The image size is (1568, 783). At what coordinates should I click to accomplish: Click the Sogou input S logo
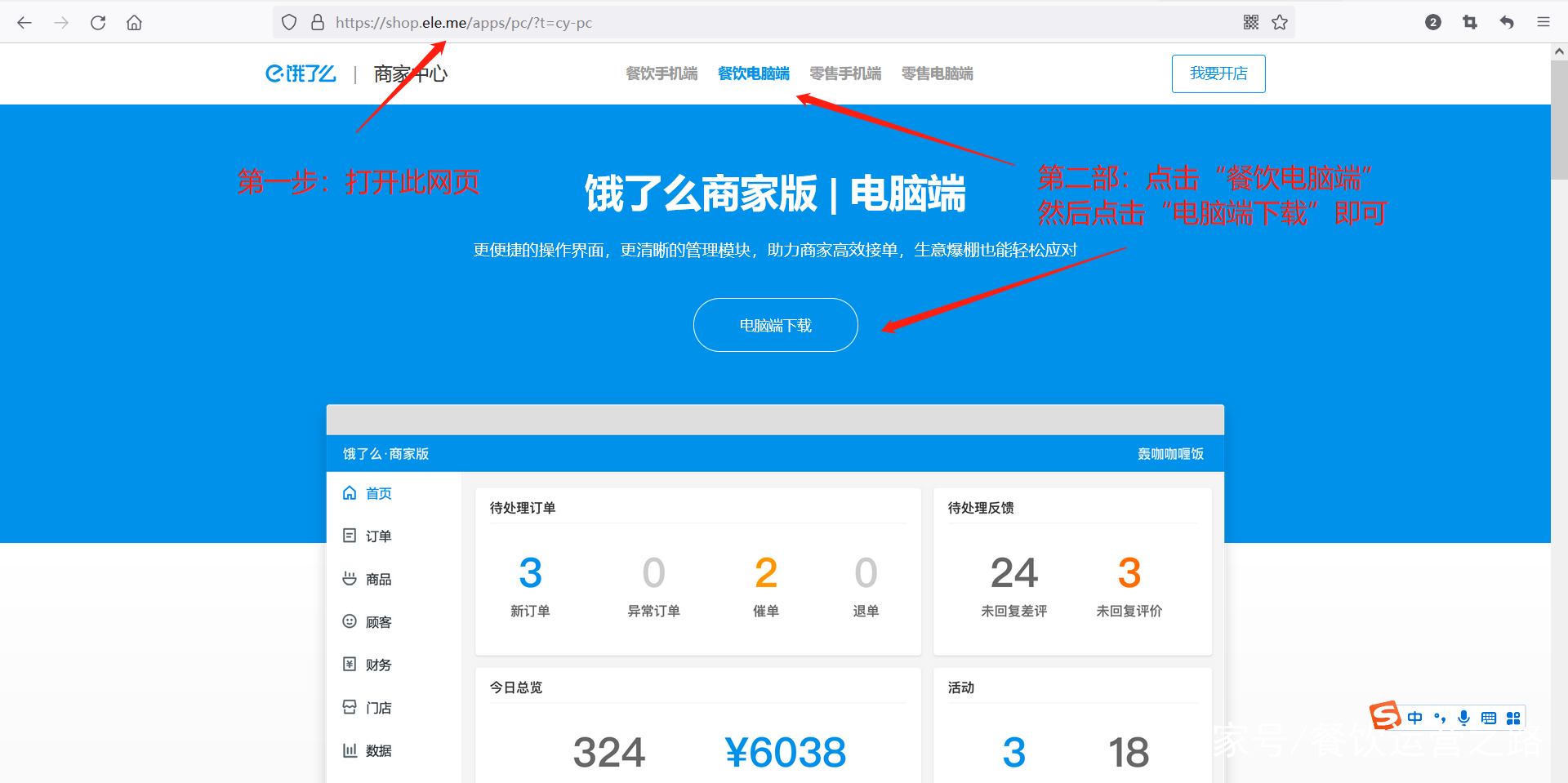(x=1385, y=715)
